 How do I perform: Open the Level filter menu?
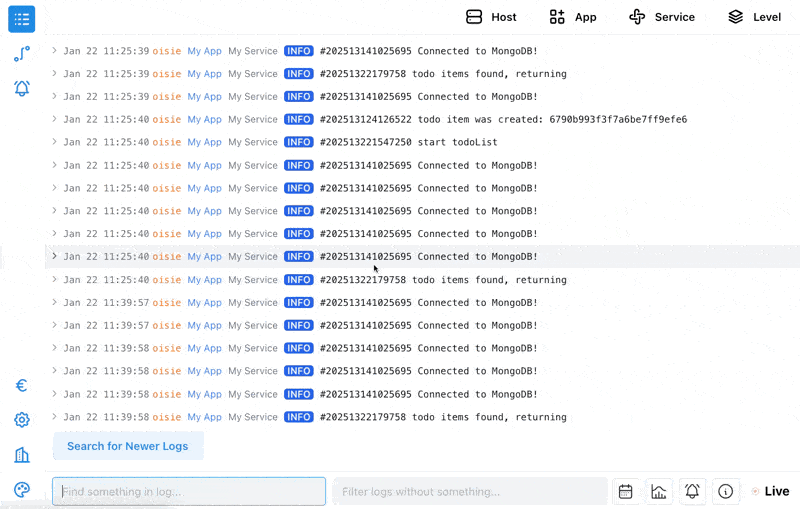754,17
